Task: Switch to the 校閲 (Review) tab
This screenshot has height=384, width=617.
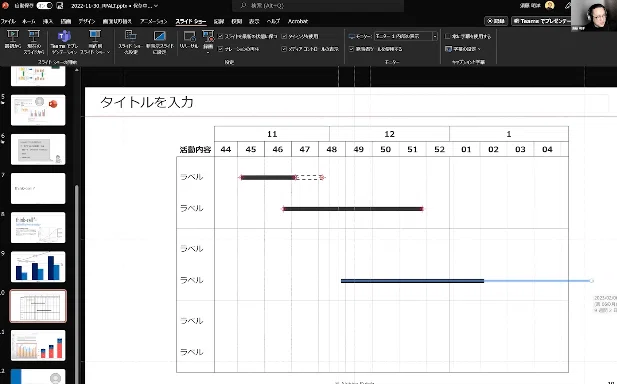Action: pos(236,21)
